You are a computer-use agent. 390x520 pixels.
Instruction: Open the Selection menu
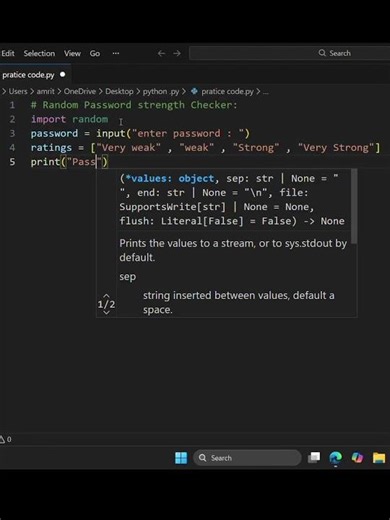click(39, 53)
